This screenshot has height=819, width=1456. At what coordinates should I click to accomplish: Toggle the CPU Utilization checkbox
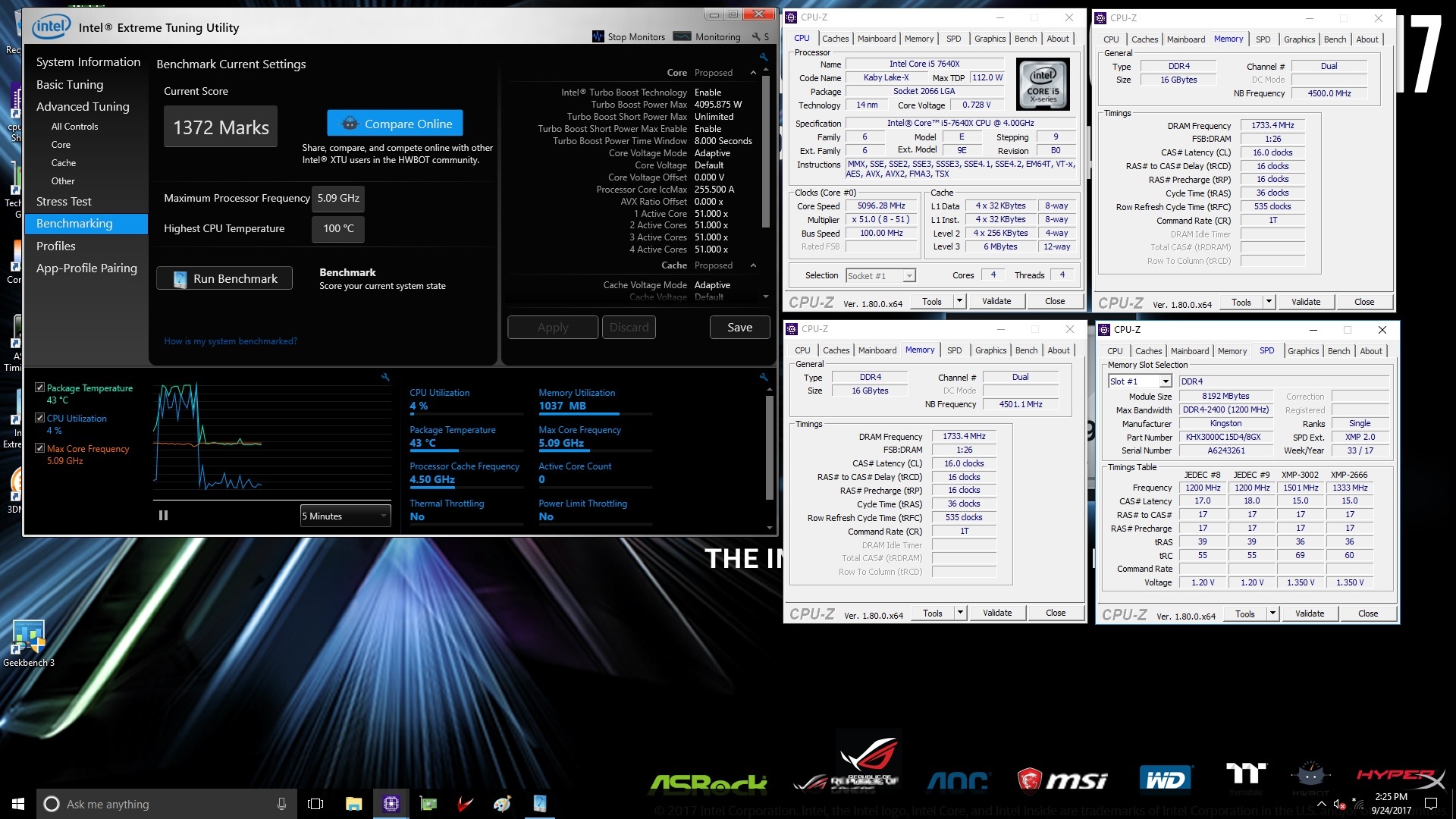pyautogui.click(x=40, y=418)
